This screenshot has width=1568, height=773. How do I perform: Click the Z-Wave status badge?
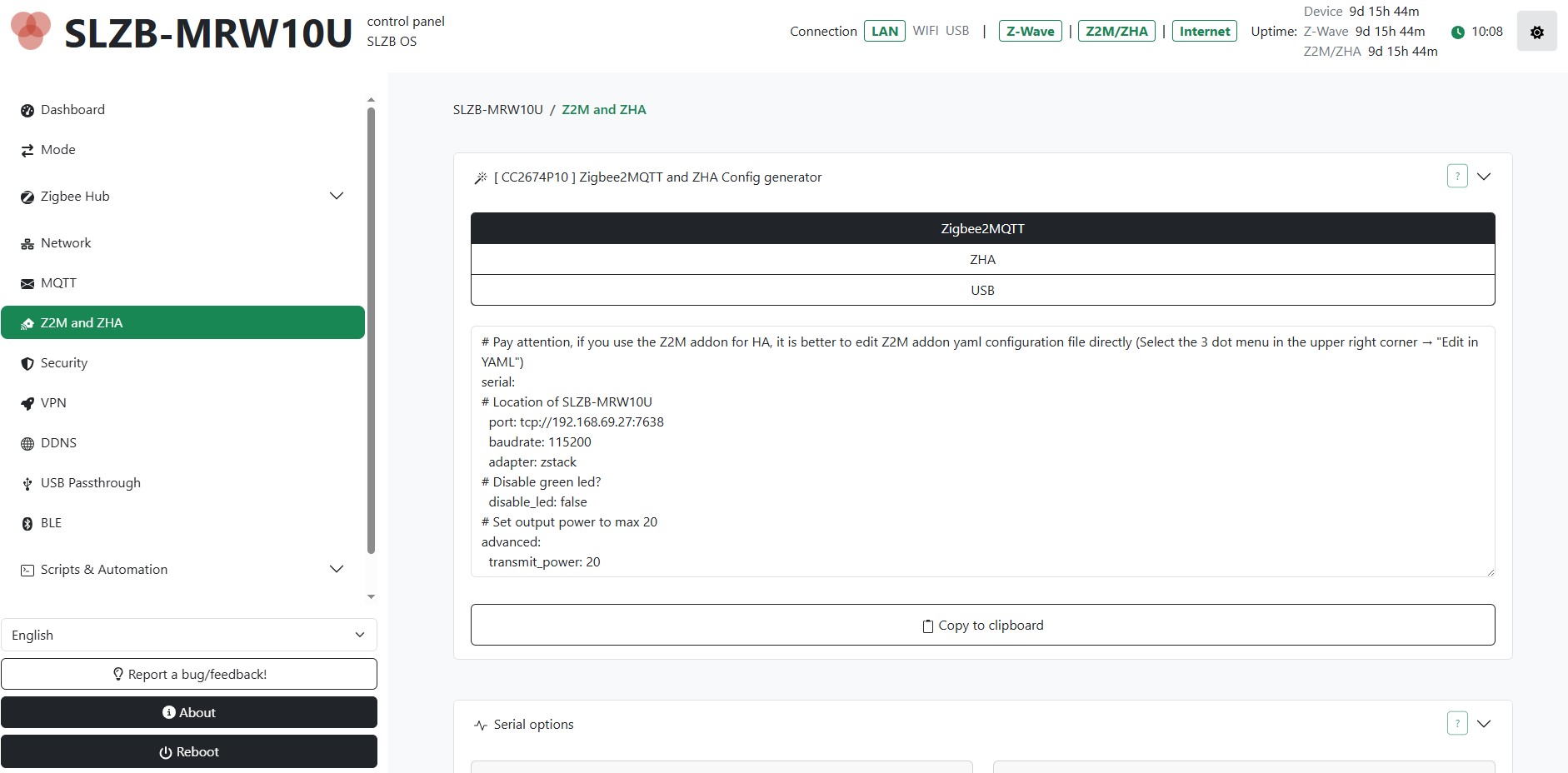pos(1031,32)
